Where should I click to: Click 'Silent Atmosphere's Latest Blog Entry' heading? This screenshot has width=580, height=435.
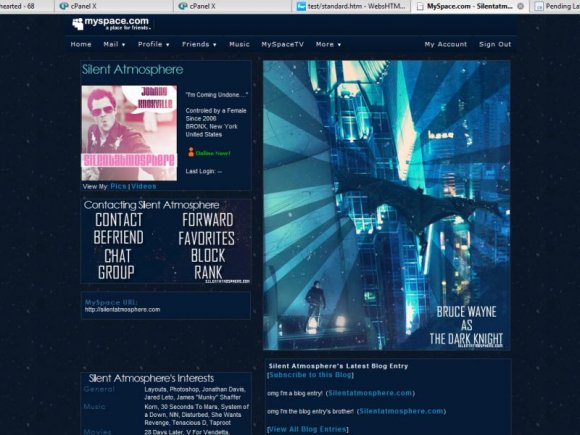pos(338,366)
